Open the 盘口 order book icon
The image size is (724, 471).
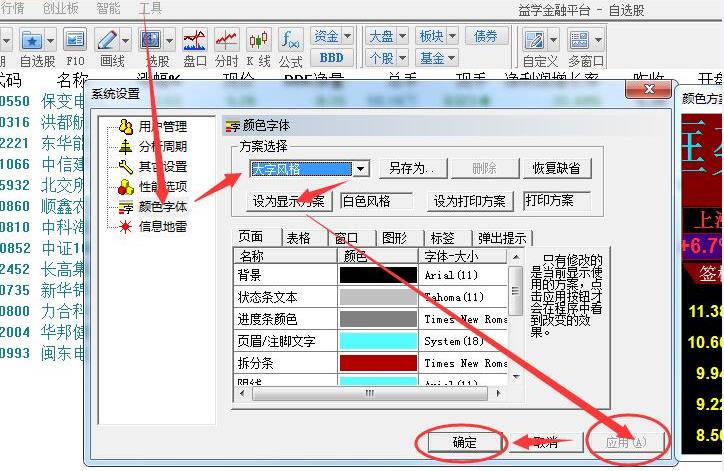point(195,40)
